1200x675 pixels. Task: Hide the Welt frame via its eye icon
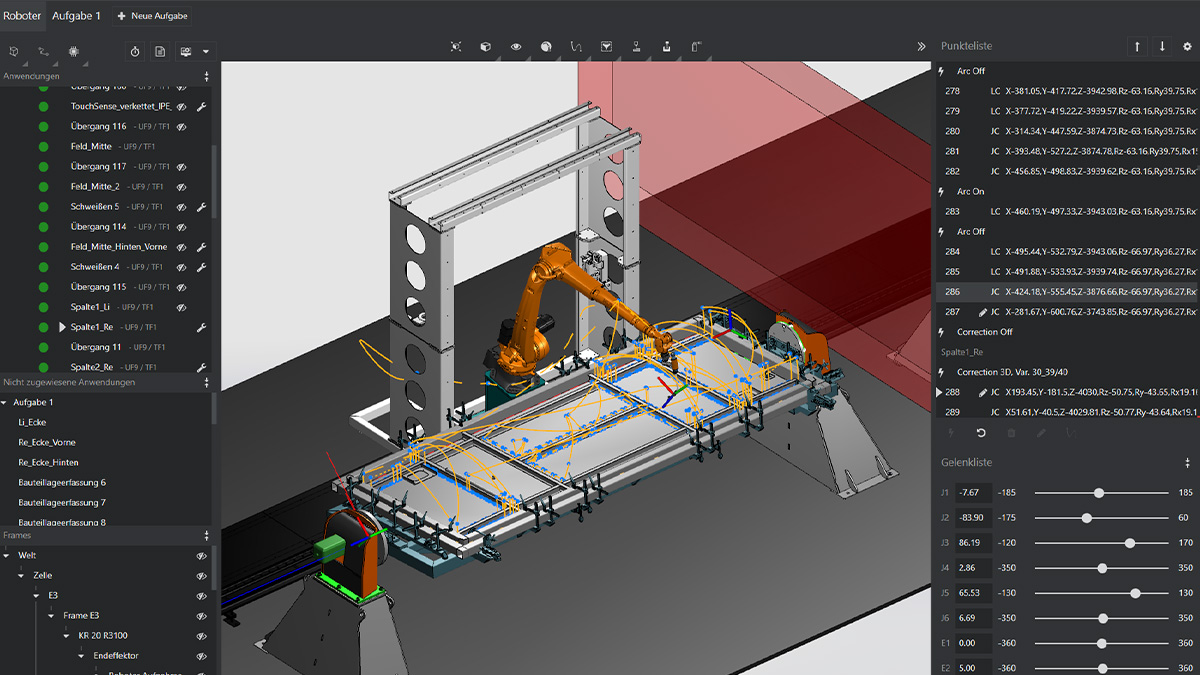tap(200, 556)
